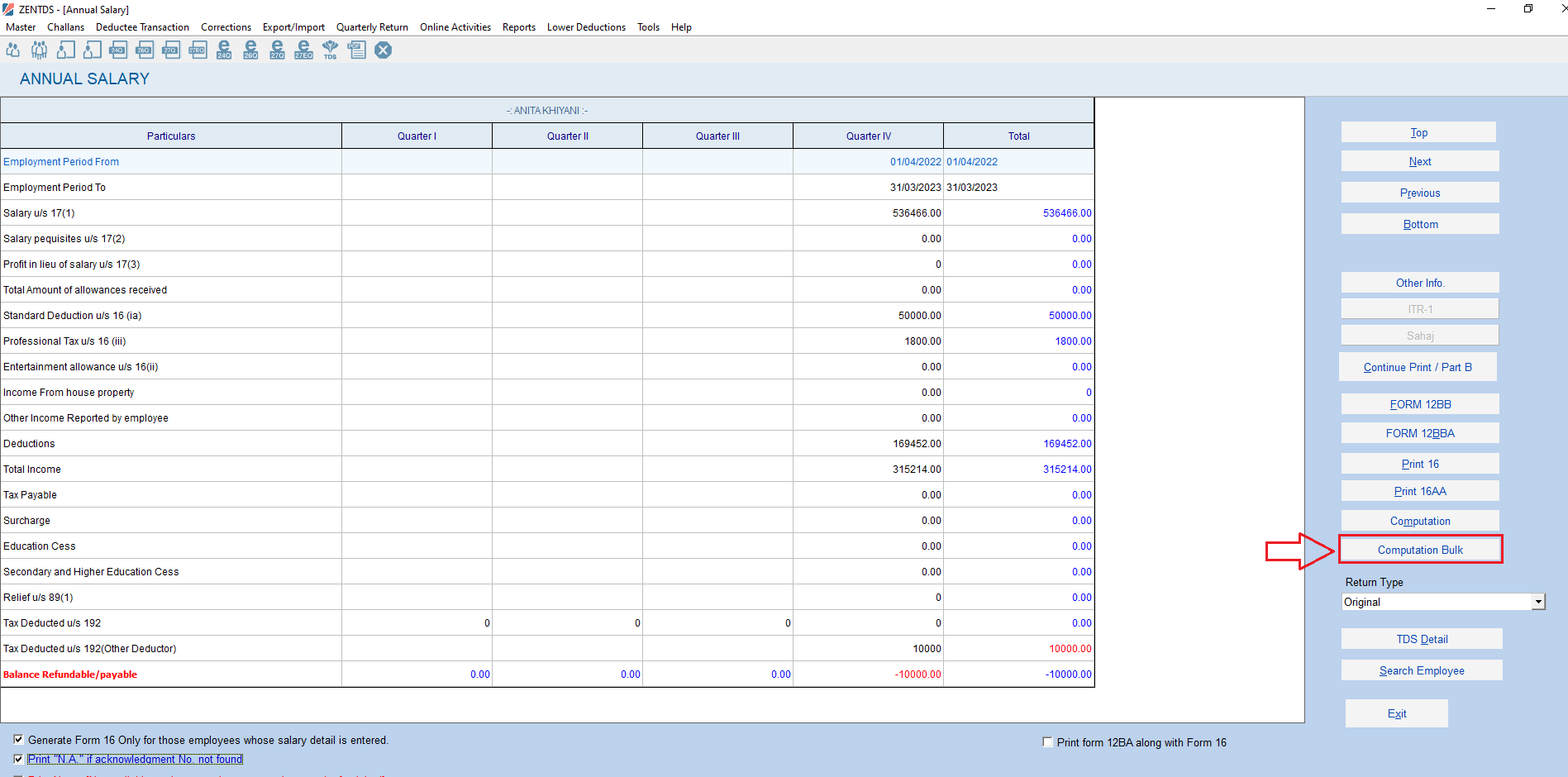This screenshot has width=1568, height=777.
Task: Click the two-person deductor master icon
Action: (x=13, y=50)
